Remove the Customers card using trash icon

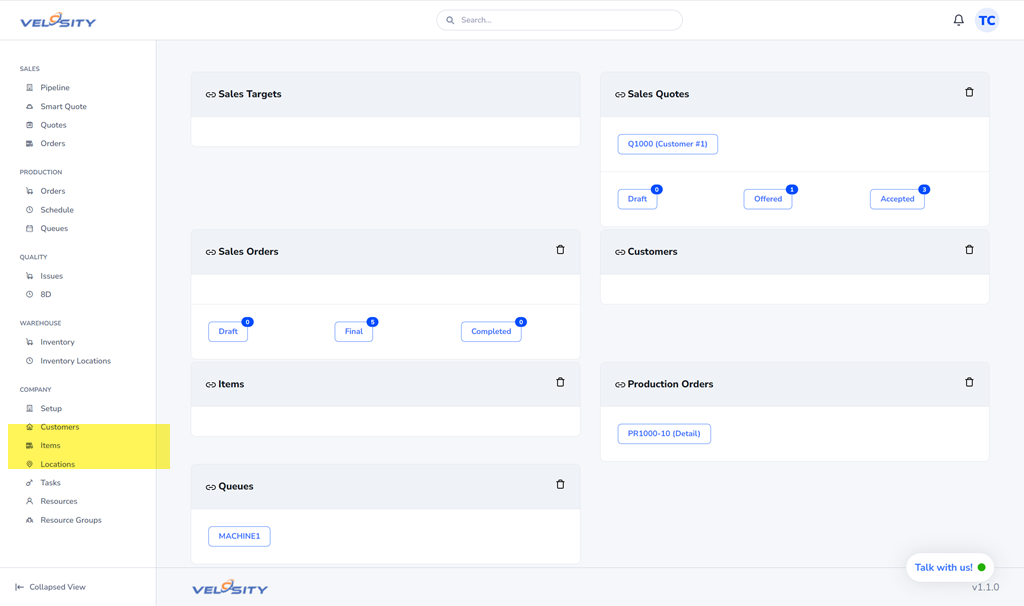click(x=969, y=250)
